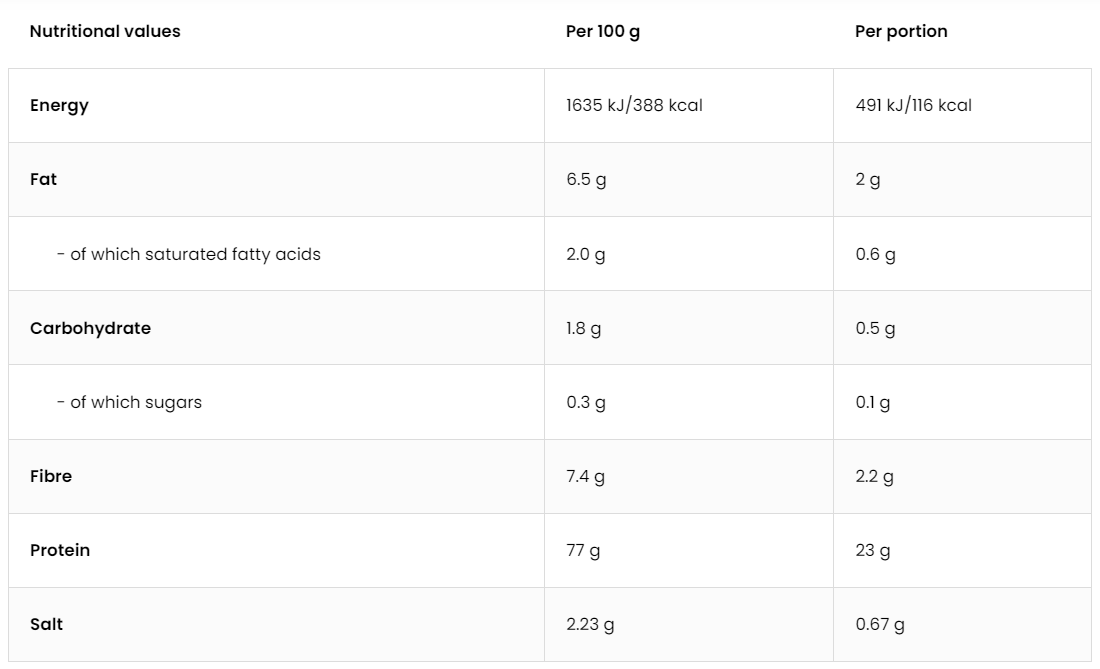
Task: Click the 0.1 g sugars portion value
Action: [873, 402]
